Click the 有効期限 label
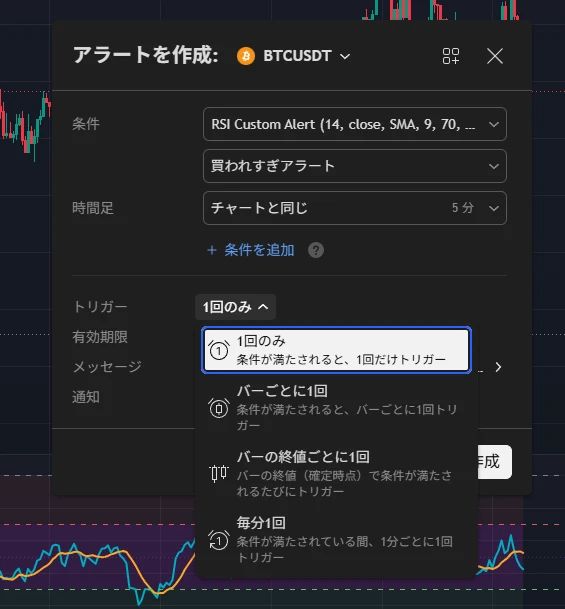This screenshot has height=609, width=565. [100, 337]
